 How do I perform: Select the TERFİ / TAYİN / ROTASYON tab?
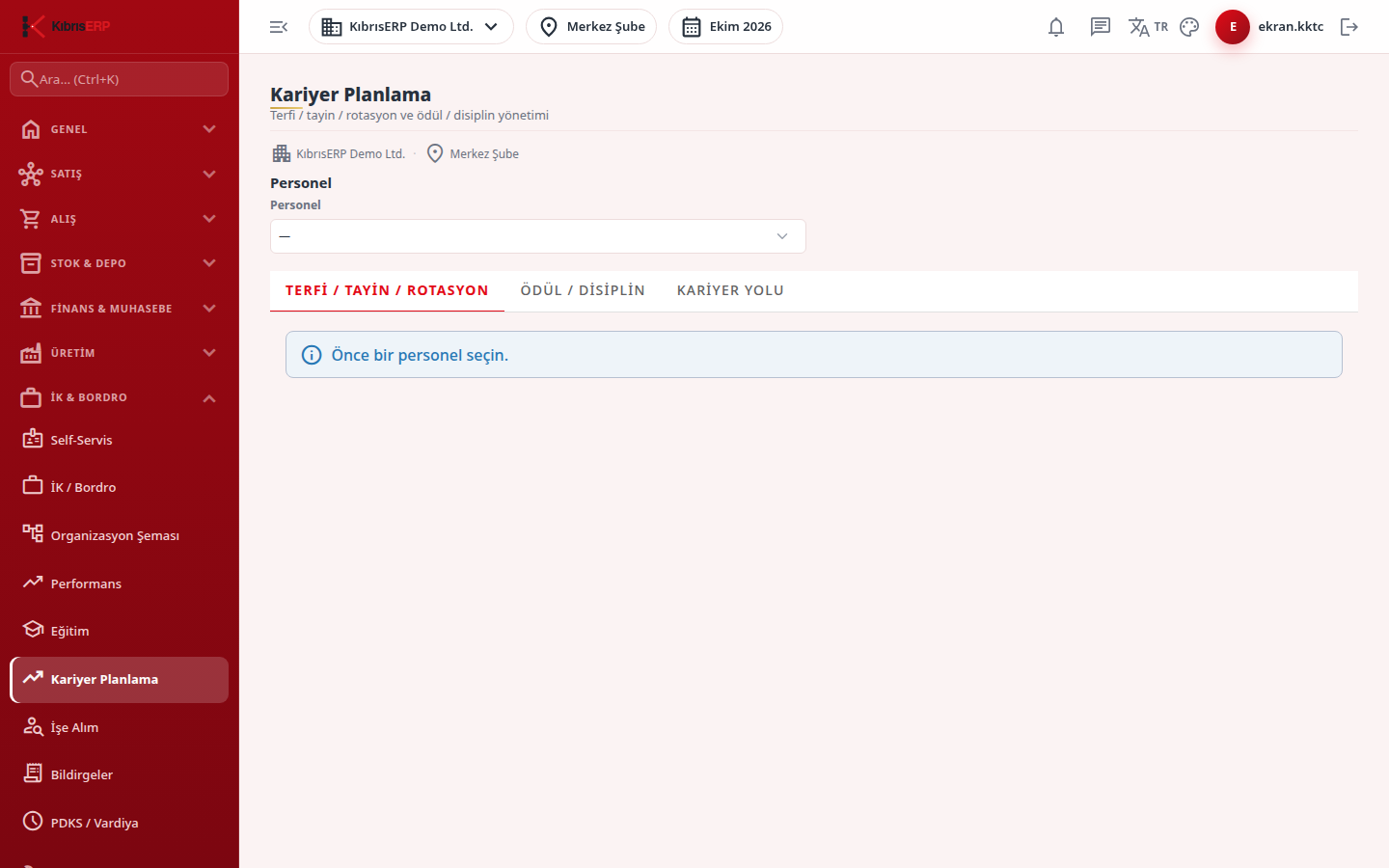pyautogui.click(x=387, y=290)
